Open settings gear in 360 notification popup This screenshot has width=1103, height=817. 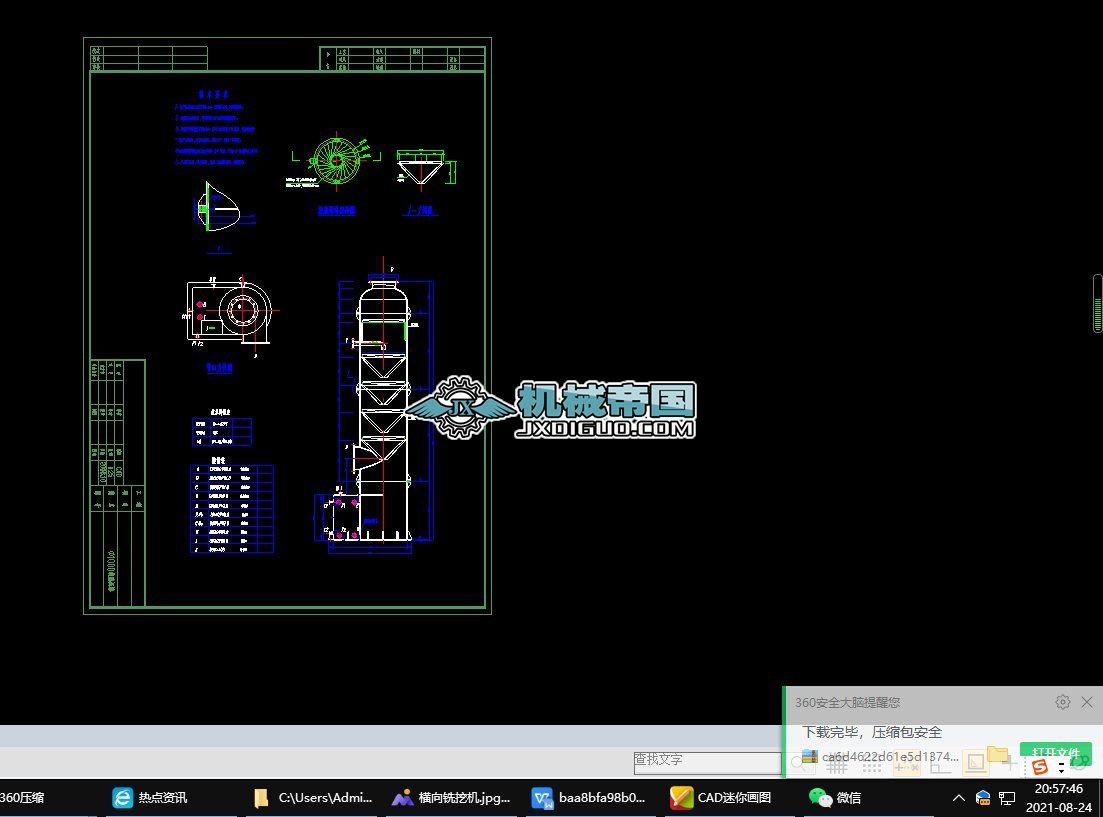coord(1062,702)
